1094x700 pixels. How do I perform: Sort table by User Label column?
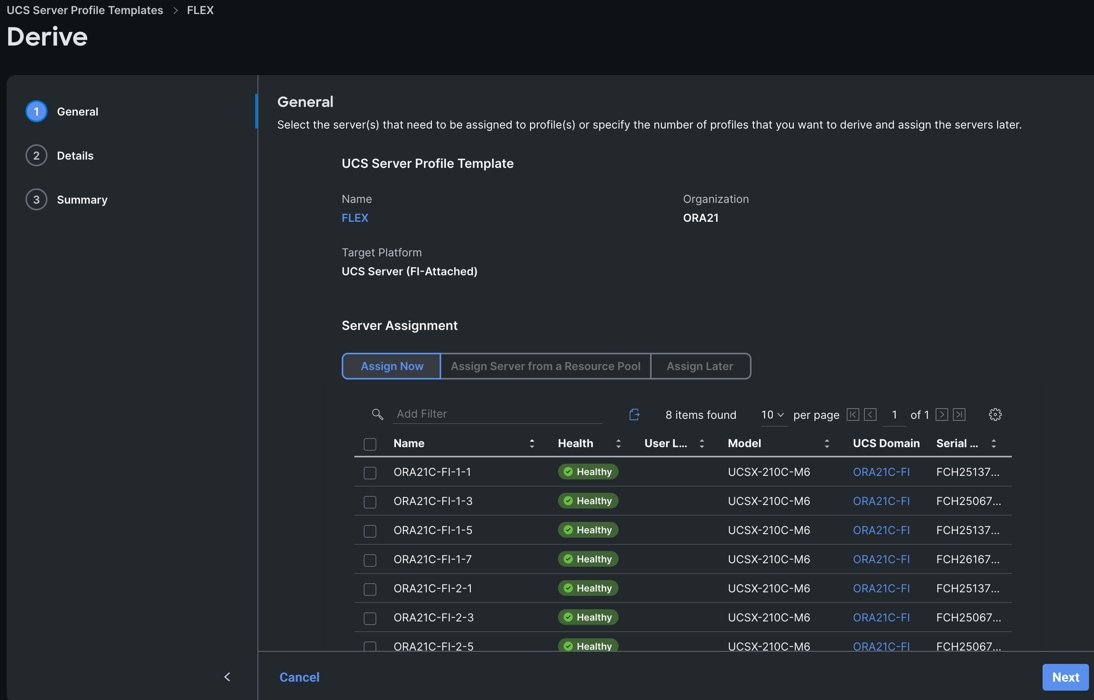tap(702, 444)
